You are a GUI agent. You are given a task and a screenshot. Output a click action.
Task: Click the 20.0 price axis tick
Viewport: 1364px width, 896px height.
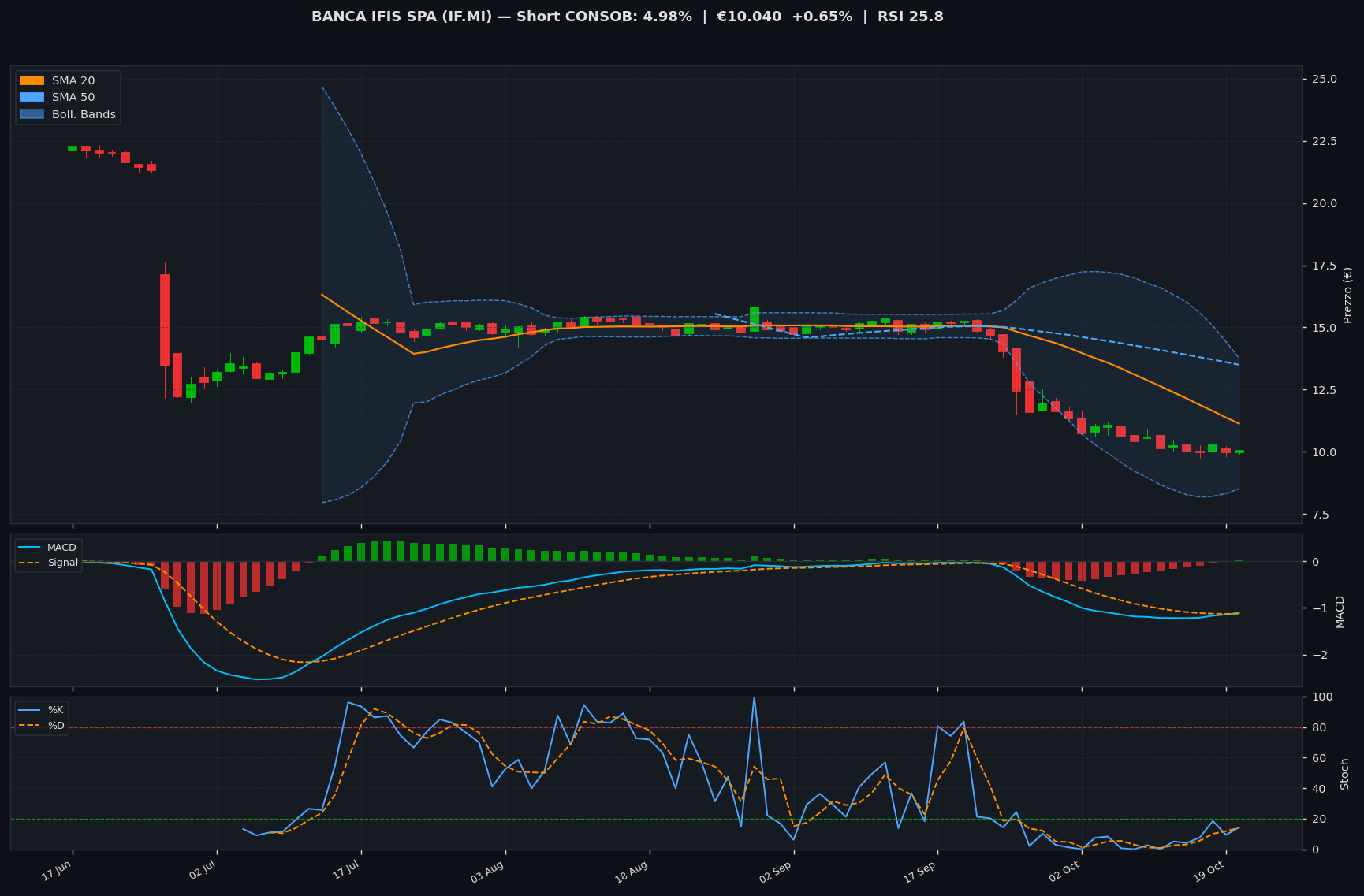1324,203
